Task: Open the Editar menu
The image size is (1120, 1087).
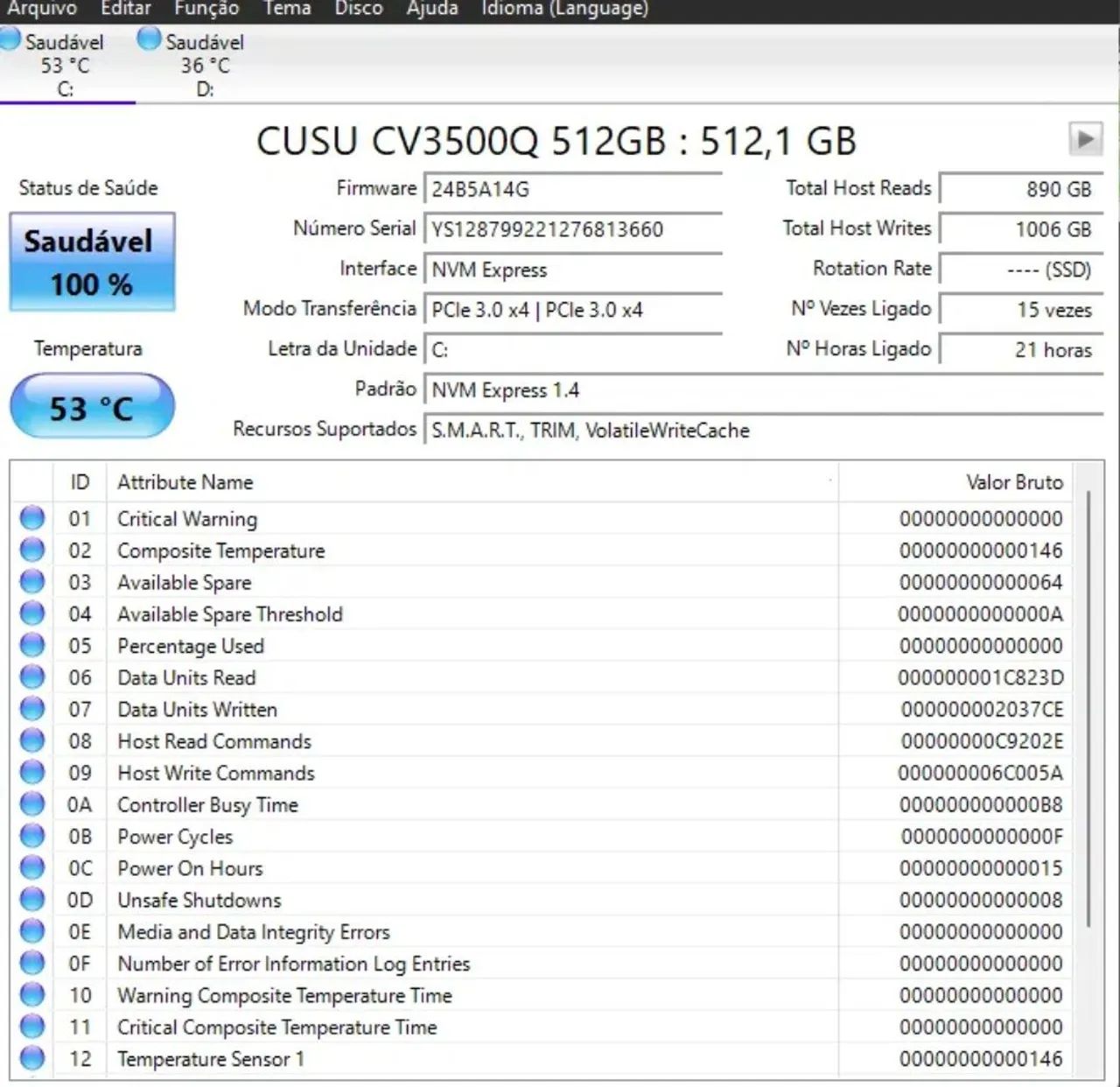Action: [126, 9]
